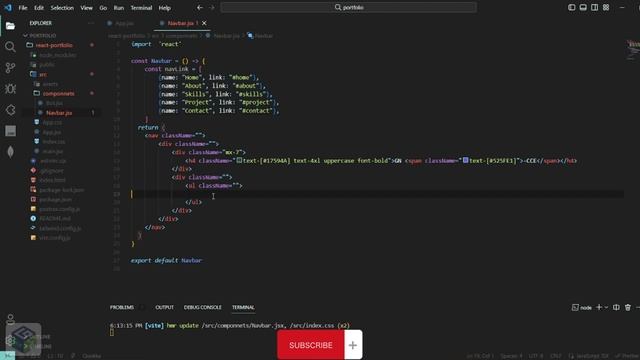
Task: Kill the terminal with the trash icon
Action: coord(628,307)
